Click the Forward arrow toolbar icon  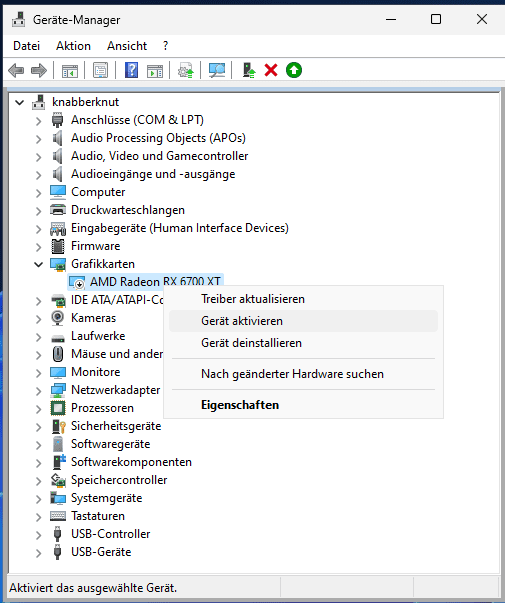click(x=38, y=70)
